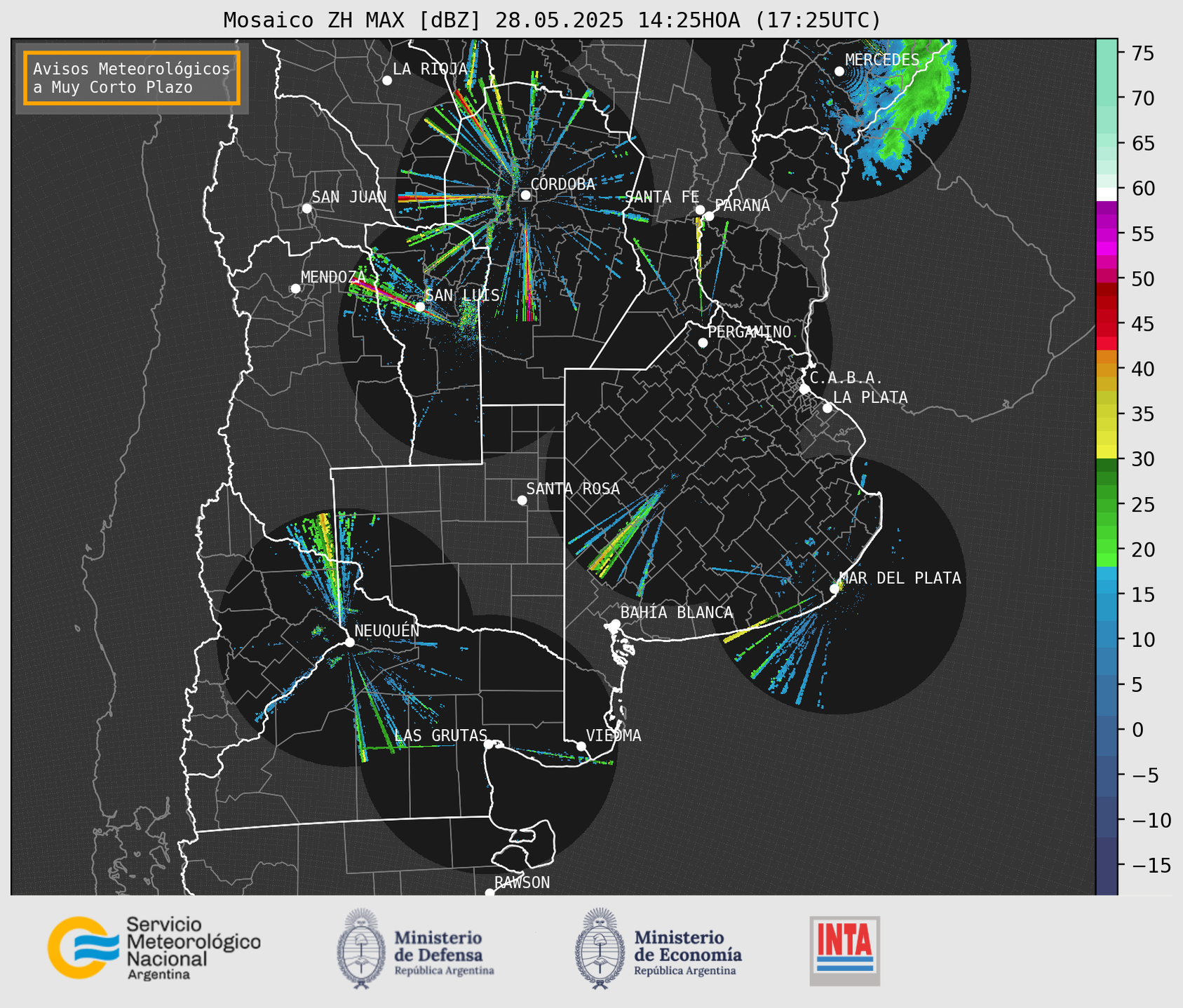Click the Avisos Meteorológicos a Muy Corto Plazo box
The height and width of the screenshot is (1008, 1183).
click(x=132, y=78)
